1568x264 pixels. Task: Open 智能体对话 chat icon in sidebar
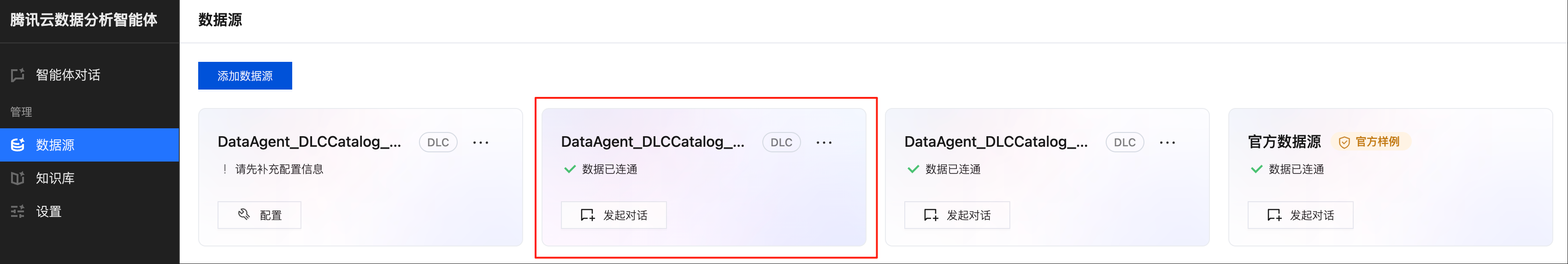[x=18, y=75]
